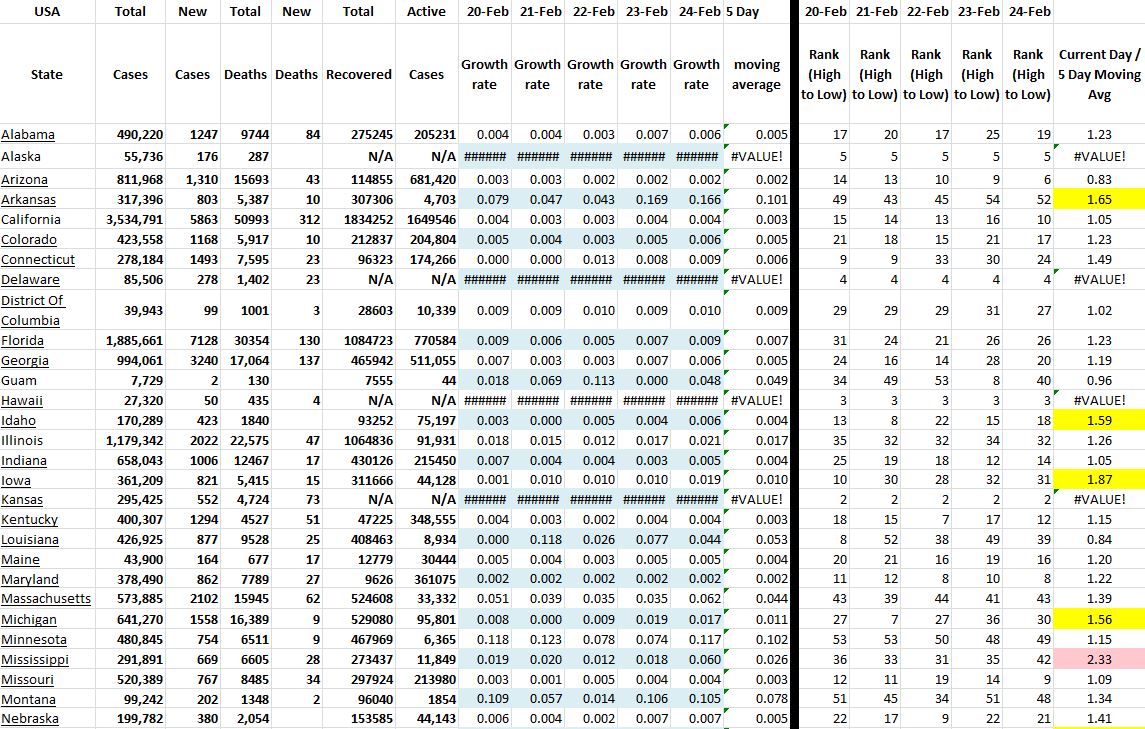The image size is (1145, 729).
Task: Select the yellow 1.87 cell for Iowa
Action: (1098, 480)
